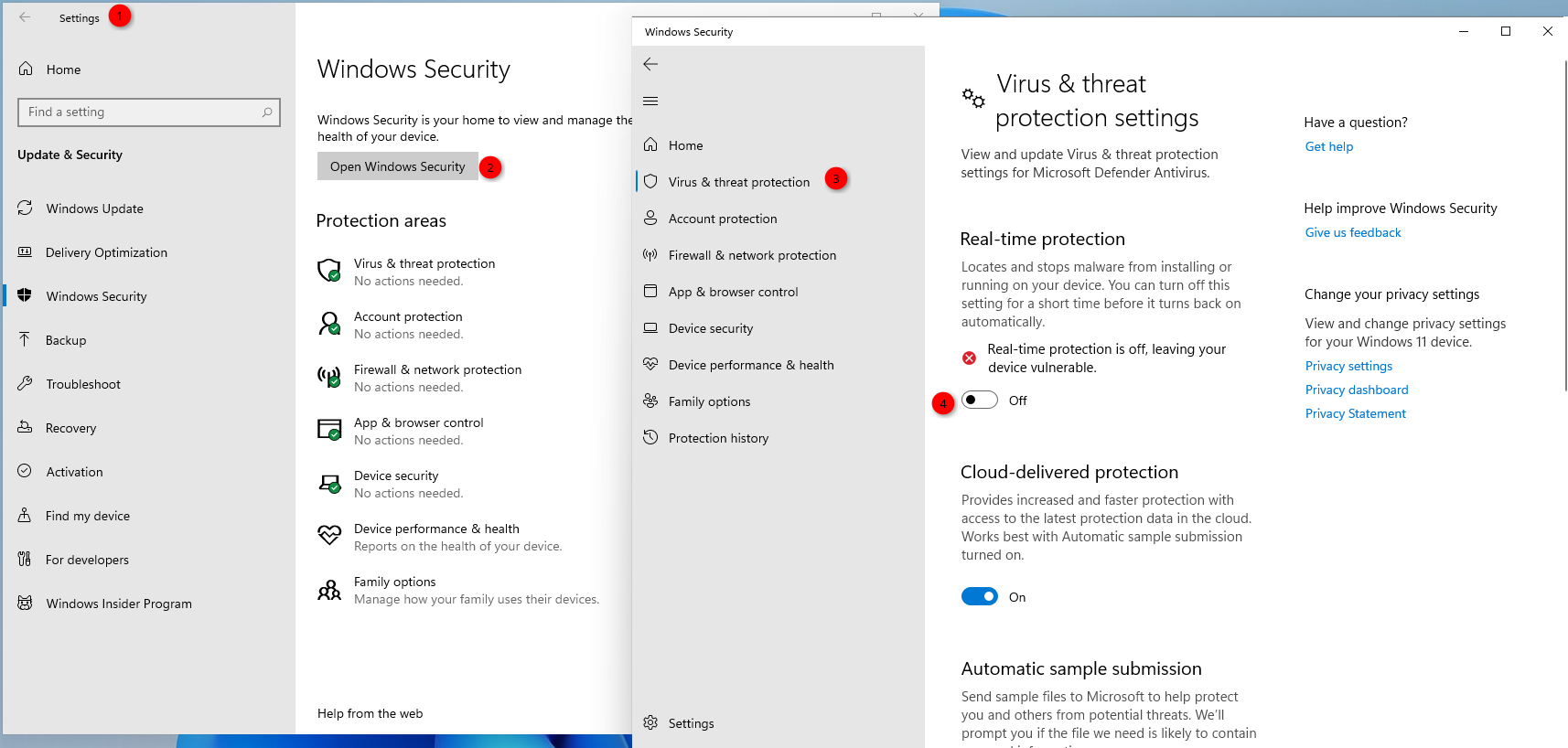The width and height of the screenshot is (1568, 748).
Task: Click the Virus & threat protection shield icon in Protection areas
Action: 329,271
